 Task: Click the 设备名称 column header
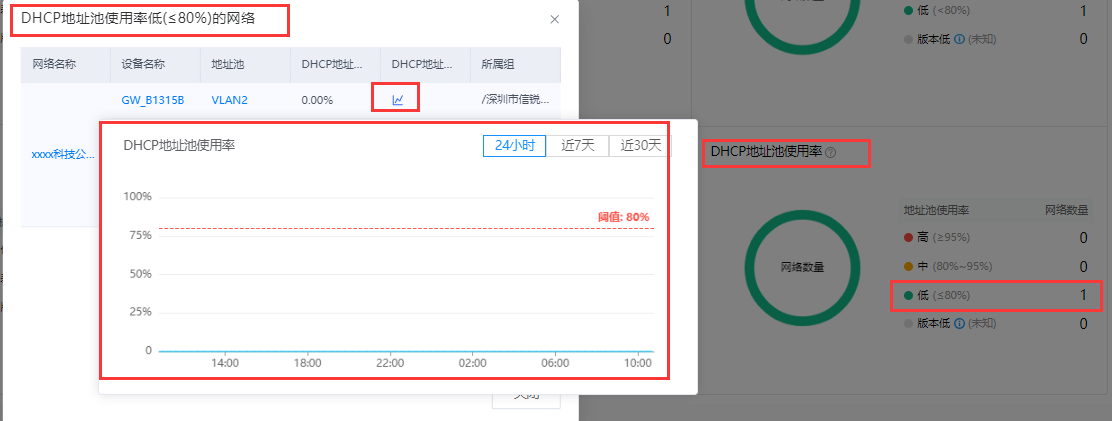click(x=143, y=64)
